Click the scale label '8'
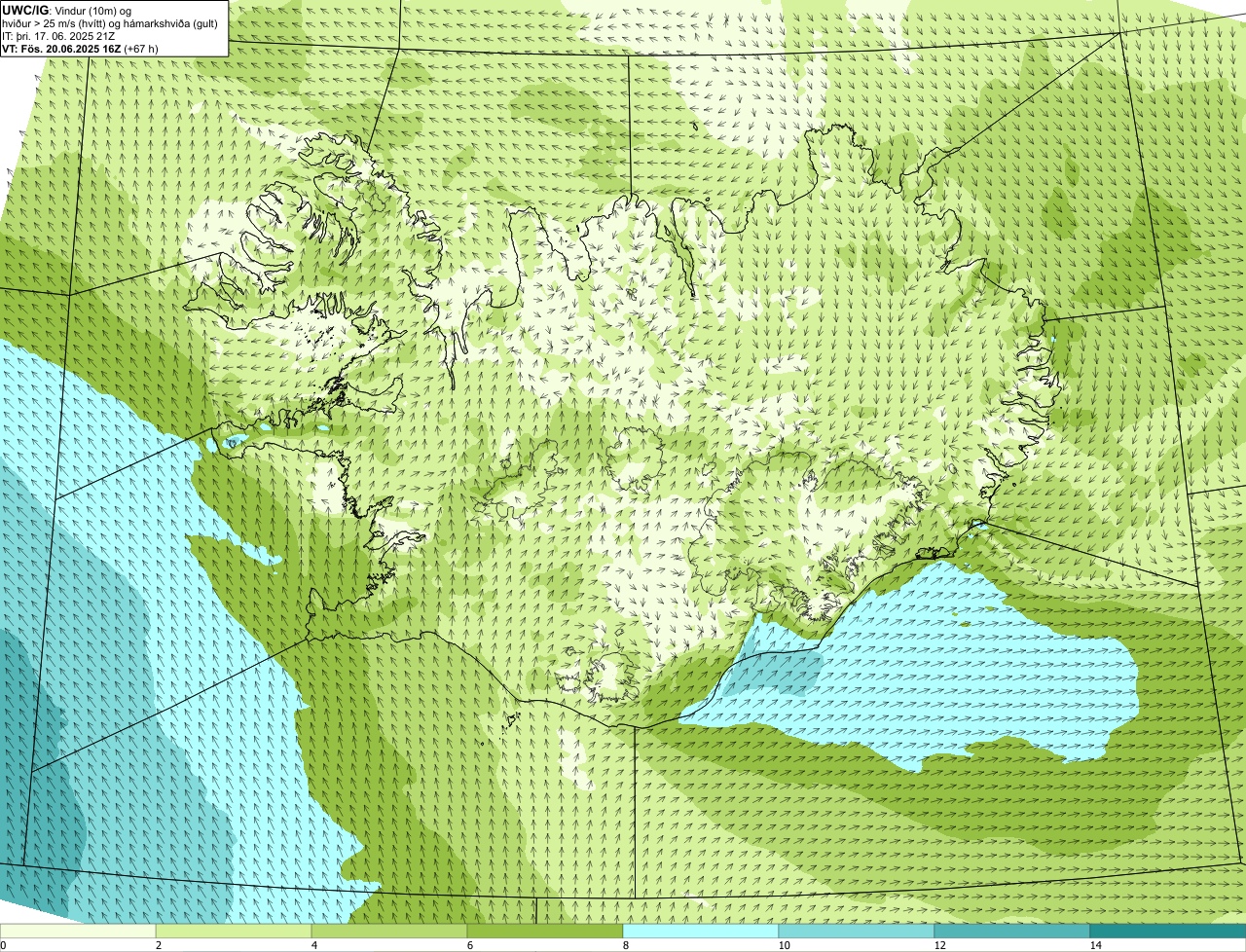Image resolution: width=1246 pixels, height=952 pixels. click(625, 945)
